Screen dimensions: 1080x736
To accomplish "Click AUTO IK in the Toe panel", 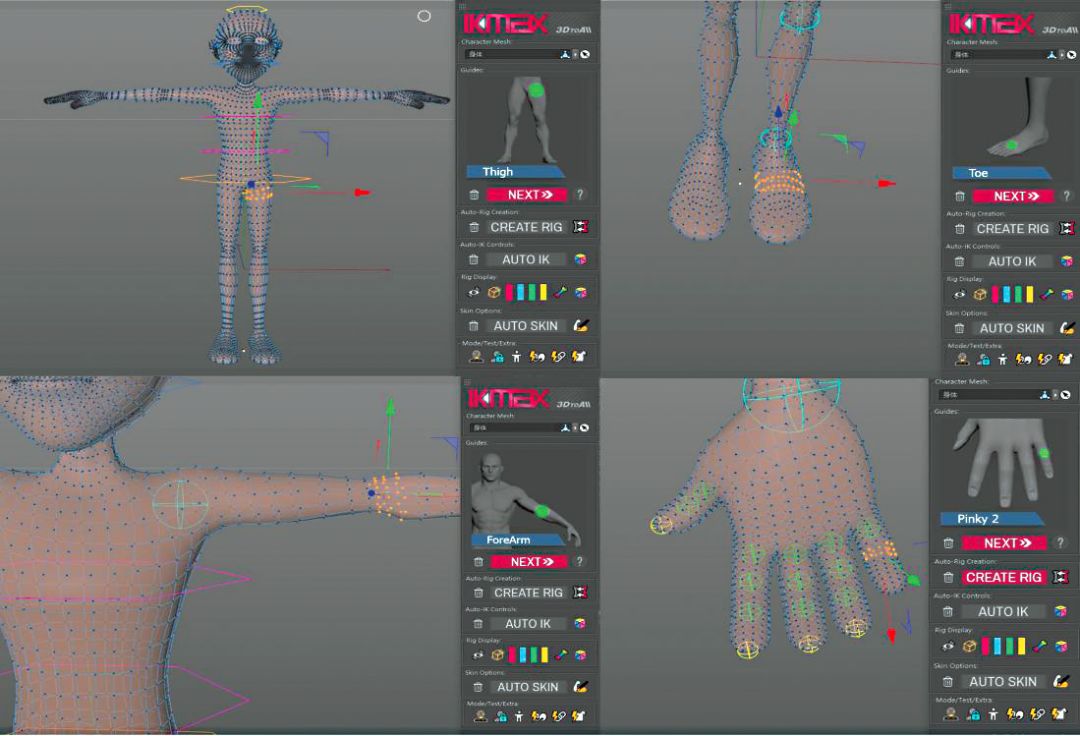I will point(1012,262).
